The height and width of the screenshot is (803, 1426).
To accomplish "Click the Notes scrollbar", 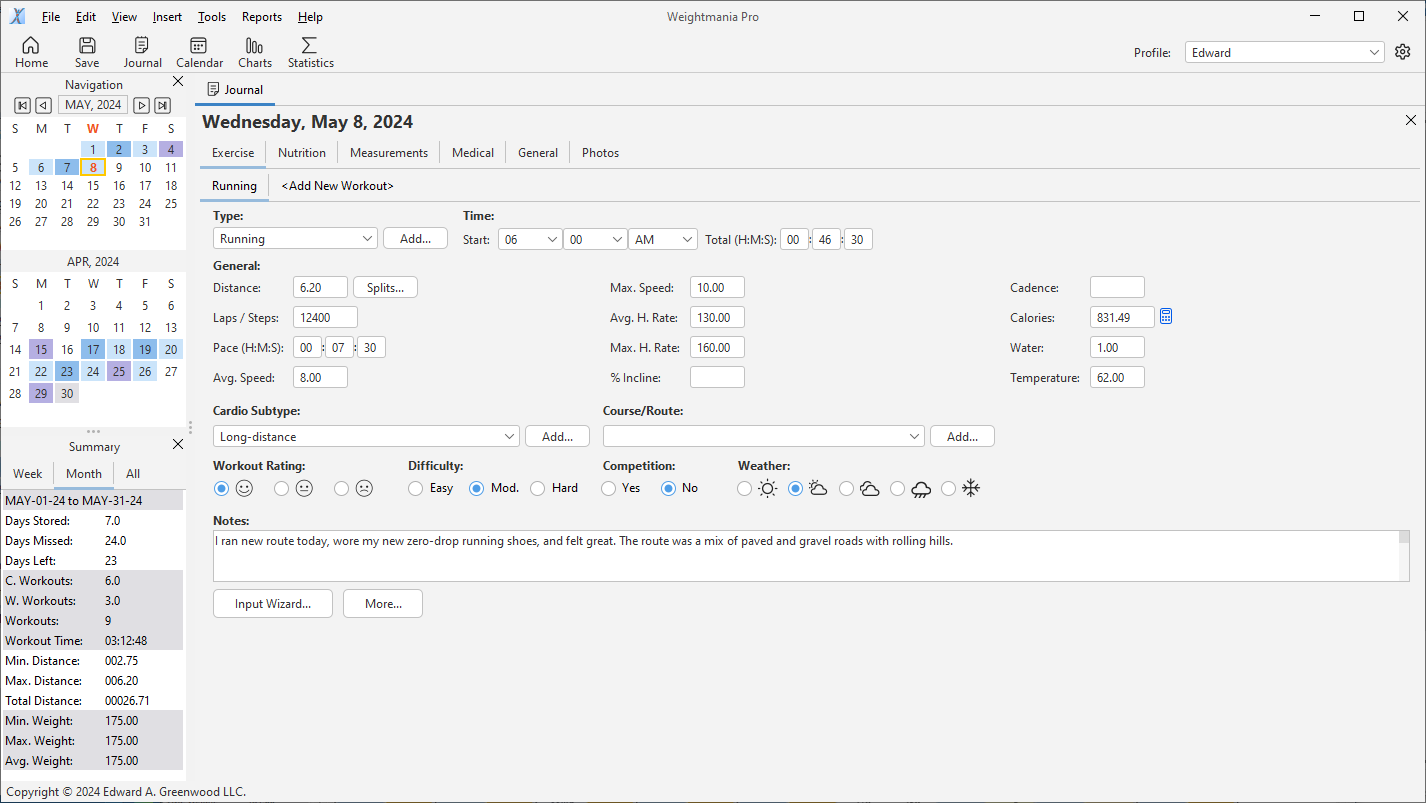I will pos(1404,556).
